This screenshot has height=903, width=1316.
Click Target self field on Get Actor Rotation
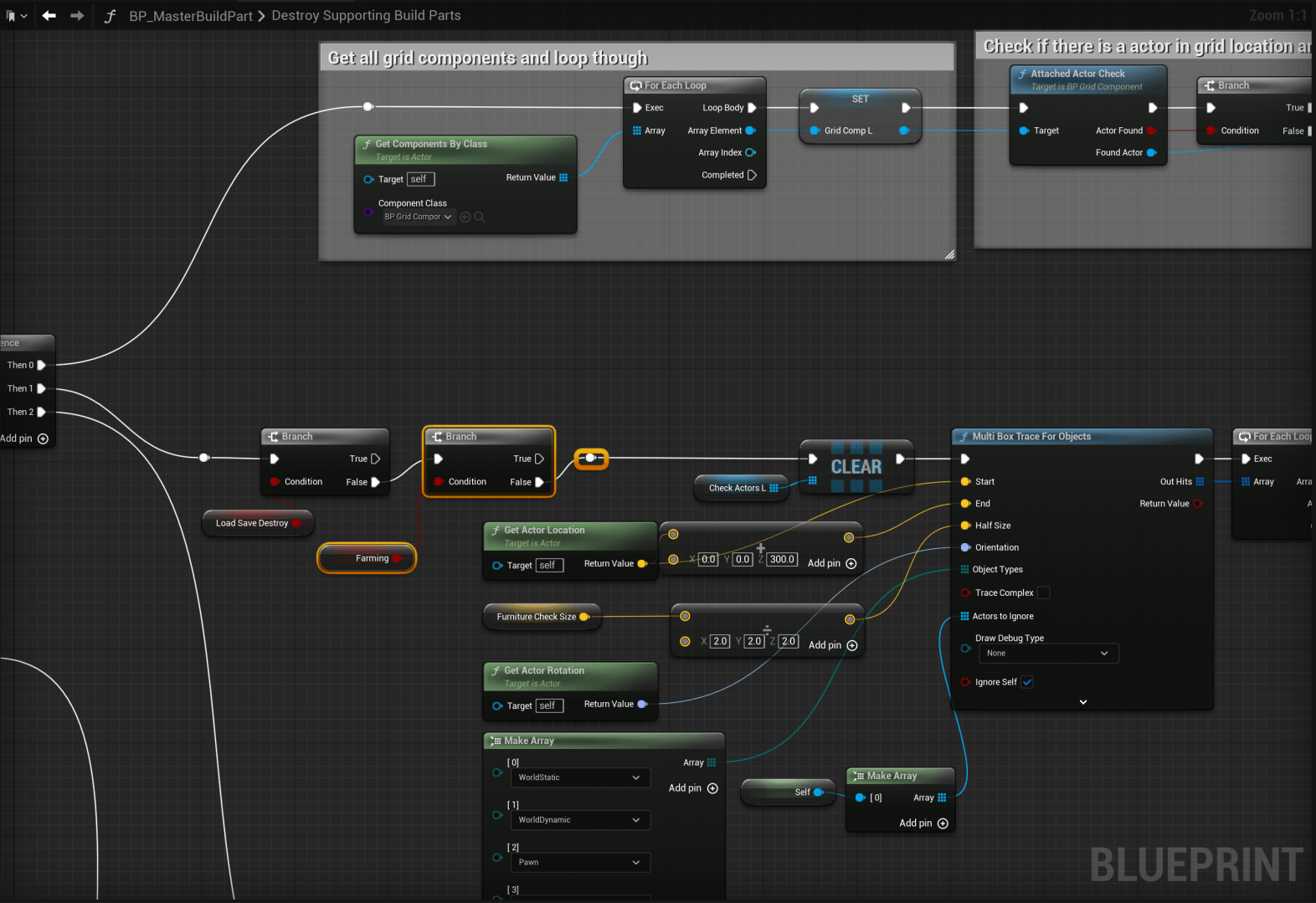(549, 706)
